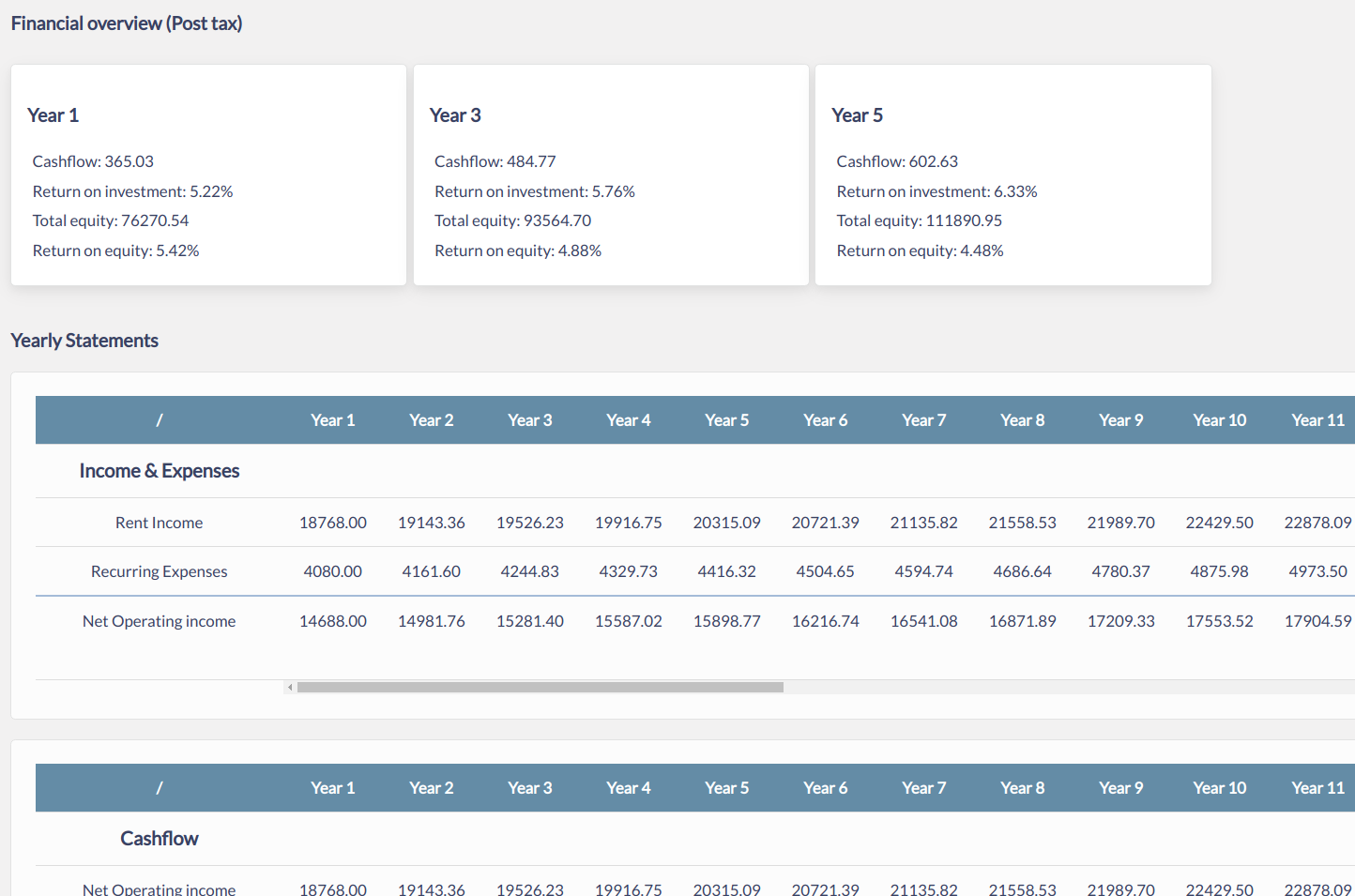Screen dimensions: 1355x896
Task: Click the Recurring Expenses row label
Action: point(159,571)
